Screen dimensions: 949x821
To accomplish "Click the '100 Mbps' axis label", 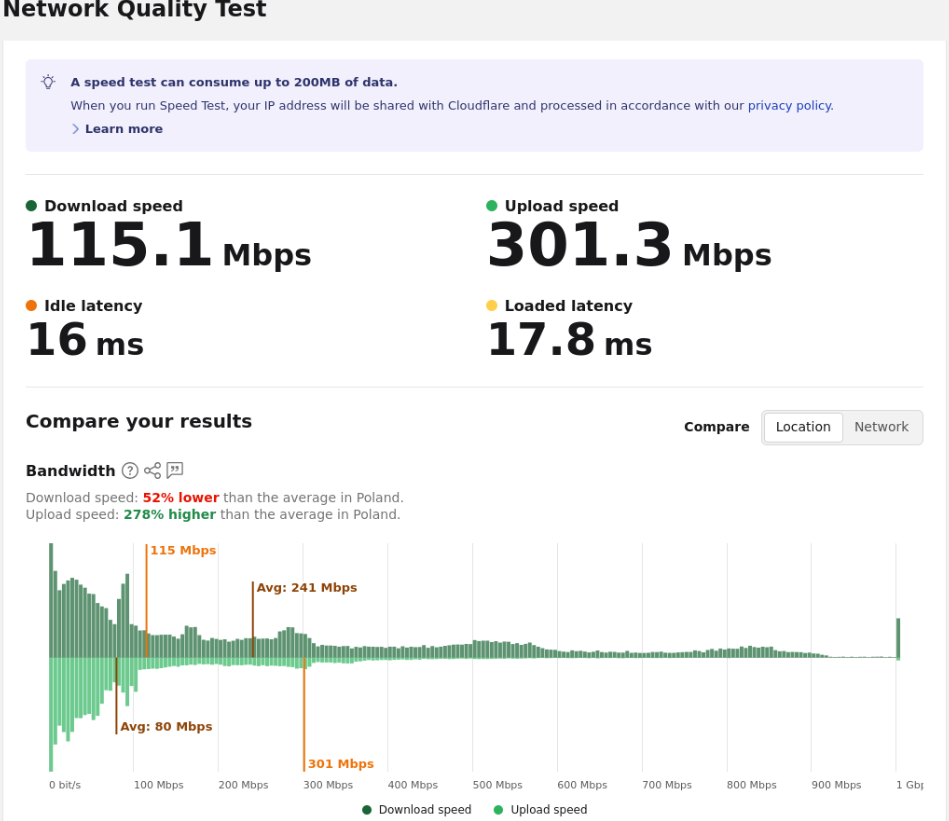I will click(x=159, y=785).
